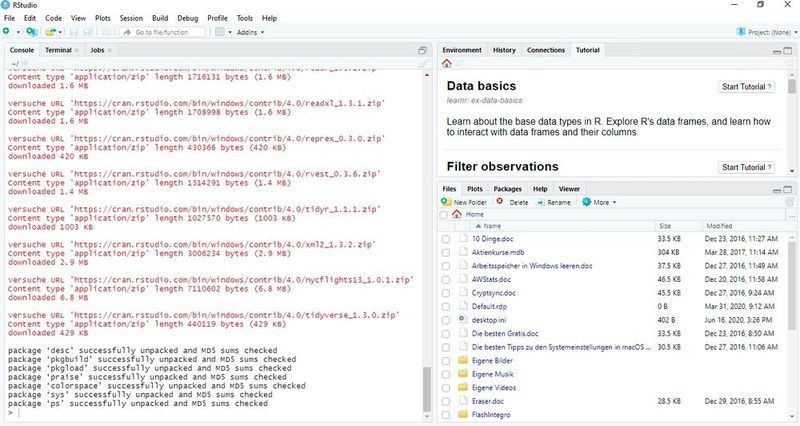Image resolution: width=800 pixels, height=426 pixels.
Task: Open the workspace panes dropdown arrow
Action: click(x=230, y=32)
